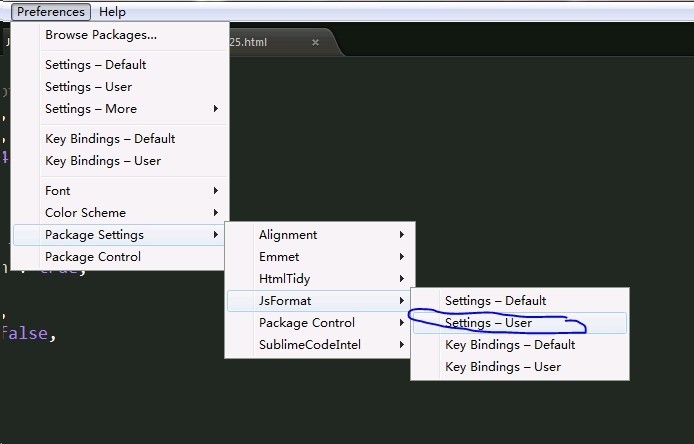Open the Help menu

(x=112, y=12)
